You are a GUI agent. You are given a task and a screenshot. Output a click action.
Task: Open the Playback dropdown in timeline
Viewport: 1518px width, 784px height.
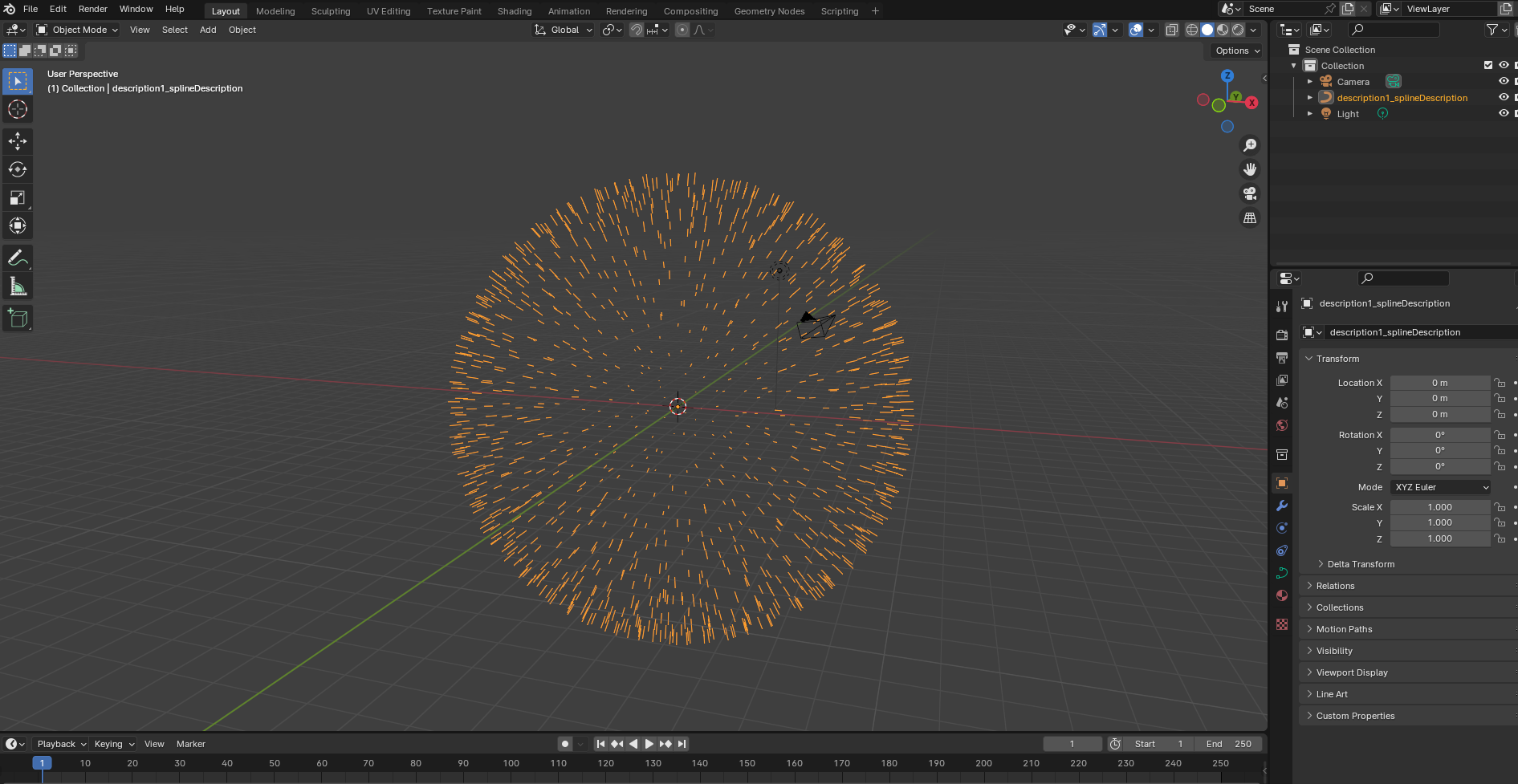[61, 744]
